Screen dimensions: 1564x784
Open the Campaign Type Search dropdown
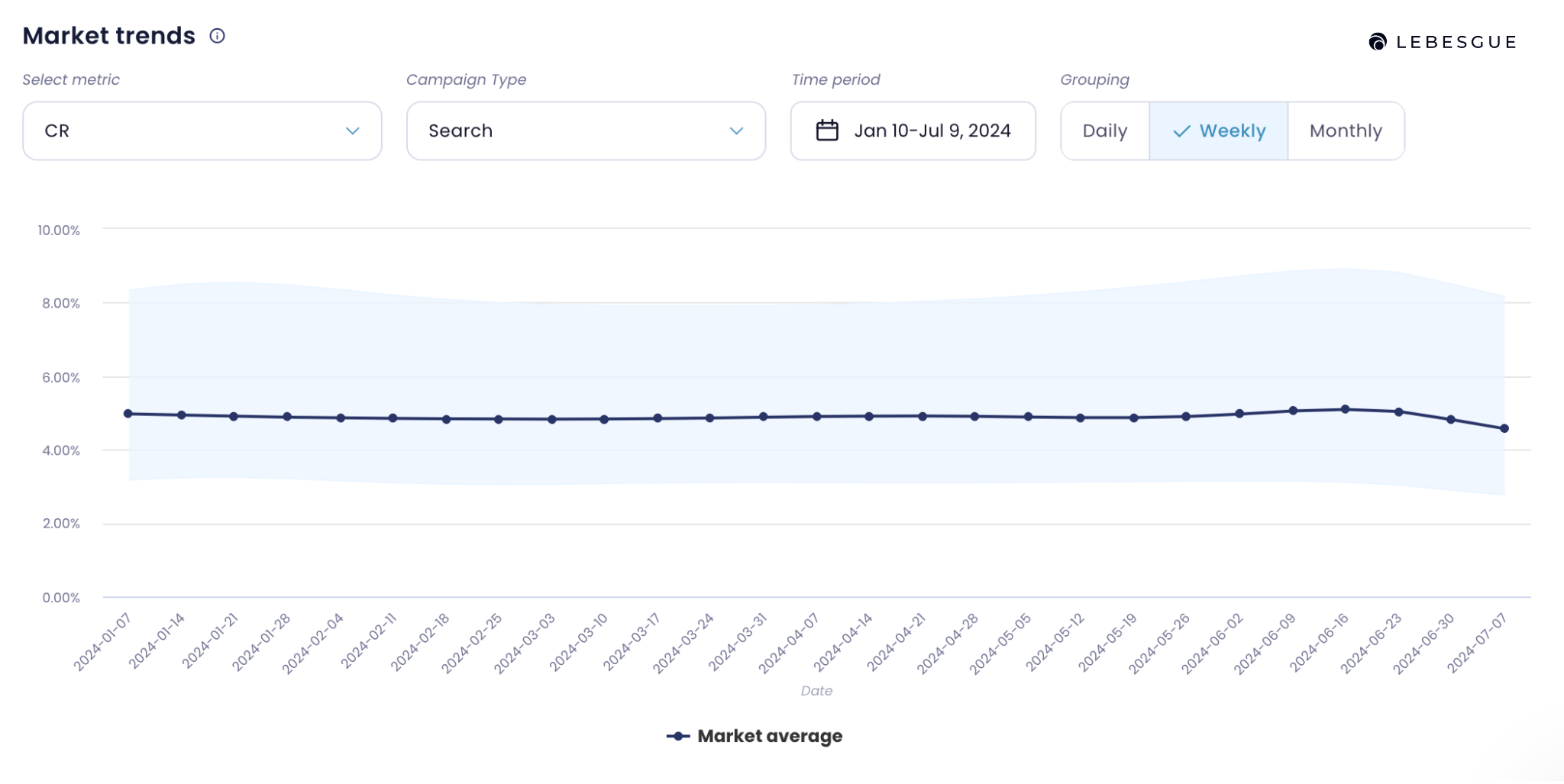[x=586, y=131]
